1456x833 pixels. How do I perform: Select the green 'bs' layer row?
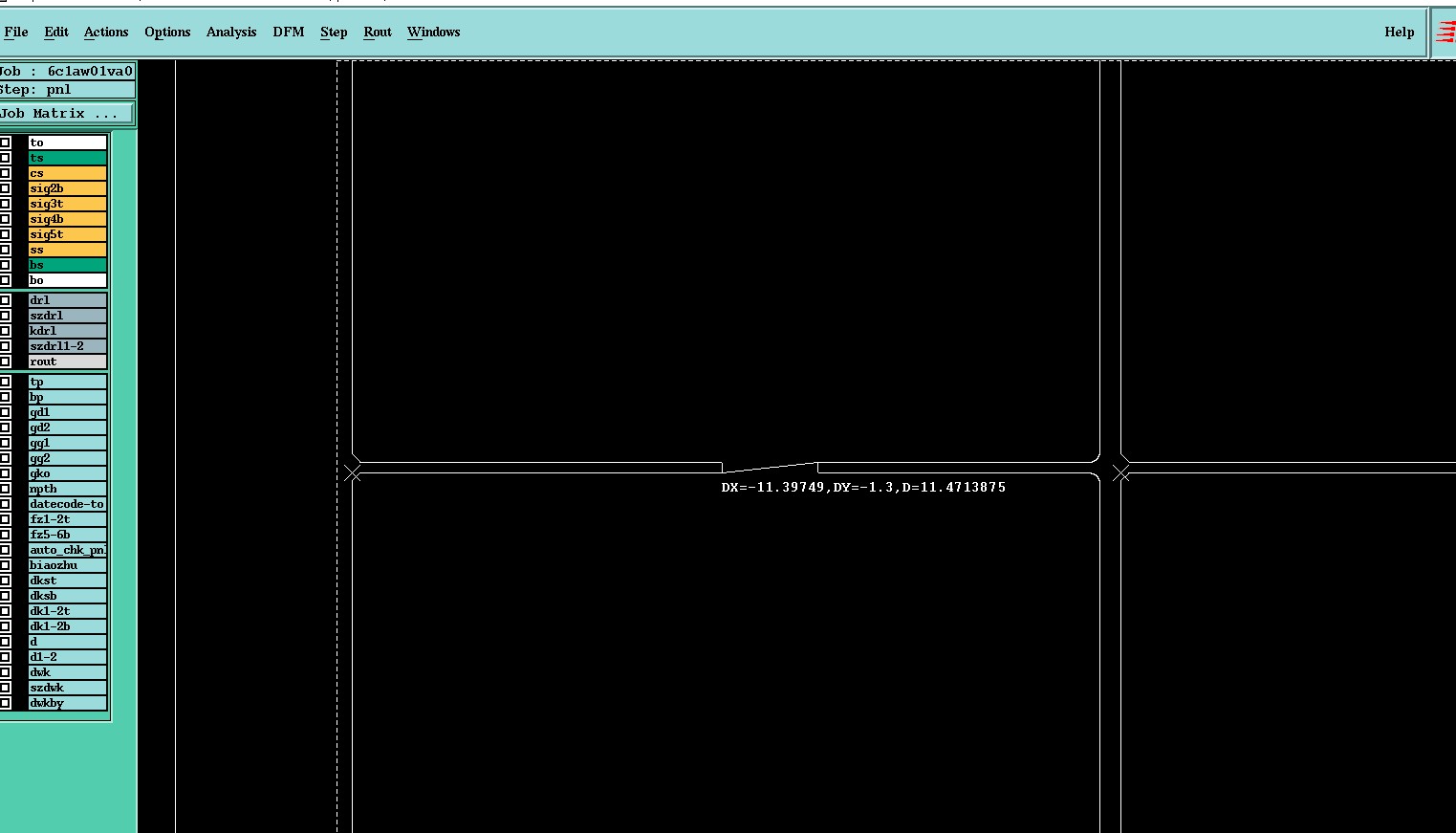coord(67,265)
